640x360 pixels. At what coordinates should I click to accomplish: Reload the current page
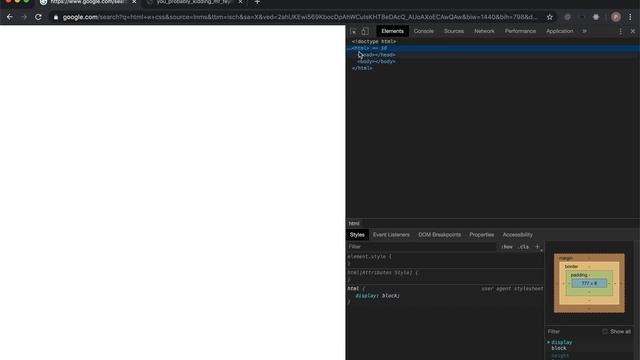38,17
